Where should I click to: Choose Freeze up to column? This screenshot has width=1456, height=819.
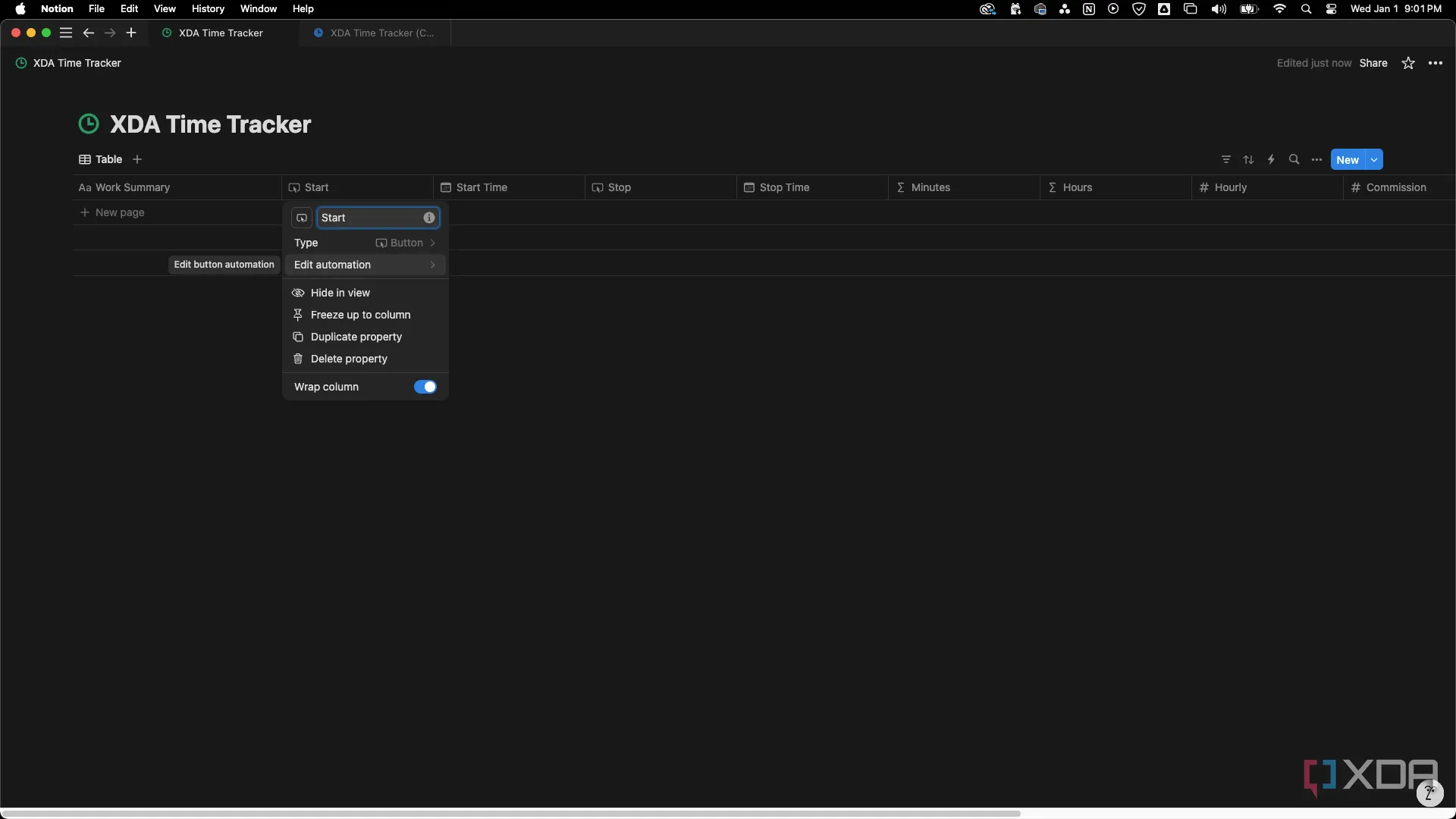(366, 315)
